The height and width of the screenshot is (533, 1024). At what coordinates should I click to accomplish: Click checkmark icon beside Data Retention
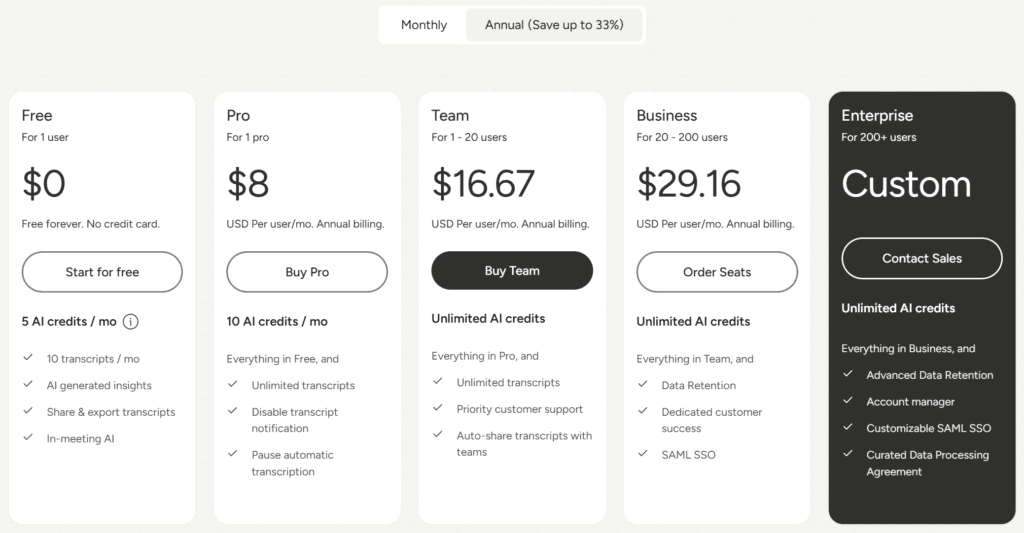click(x=642, y=385)
